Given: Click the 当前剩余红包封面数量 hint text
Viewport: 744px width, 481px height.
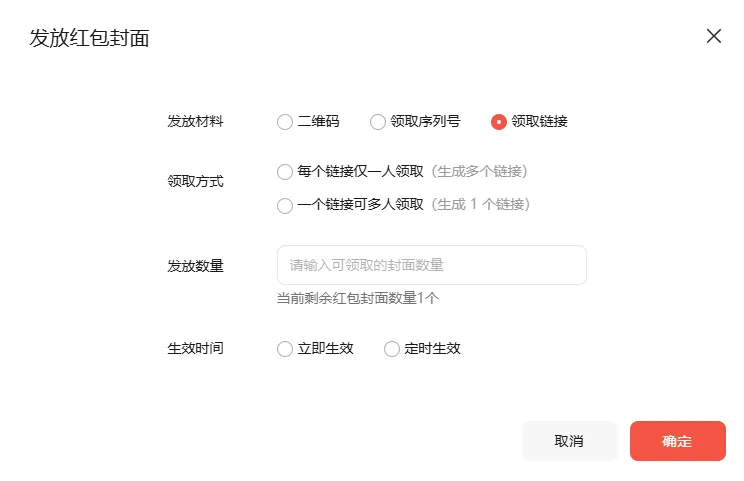Looking at the screenshot, I should point(358,298).
